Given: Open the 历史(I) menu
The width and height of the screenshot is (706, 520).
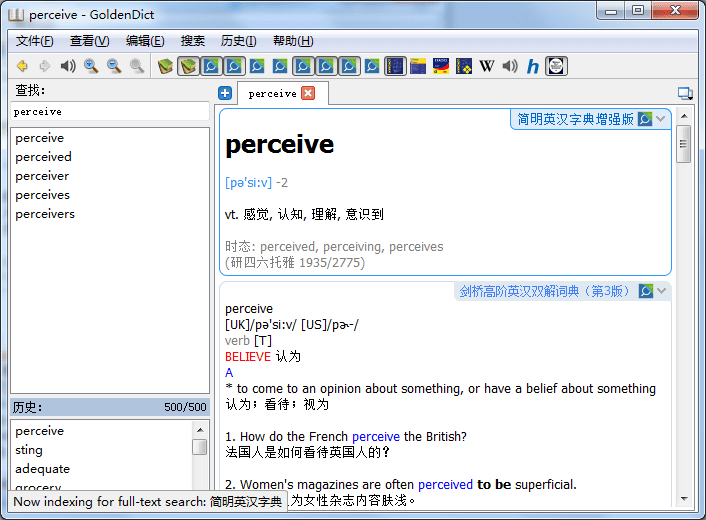Looking at the screenshot, I should pos(238,41).
